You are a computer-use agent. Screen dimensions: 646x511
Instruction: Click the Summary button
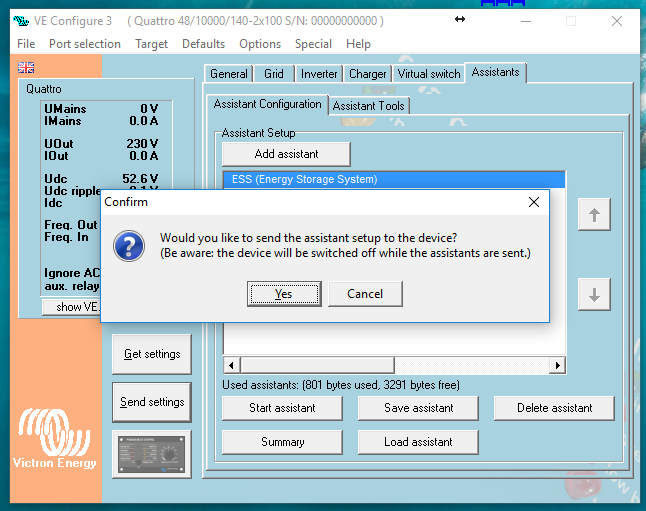[x=282, y=442]
